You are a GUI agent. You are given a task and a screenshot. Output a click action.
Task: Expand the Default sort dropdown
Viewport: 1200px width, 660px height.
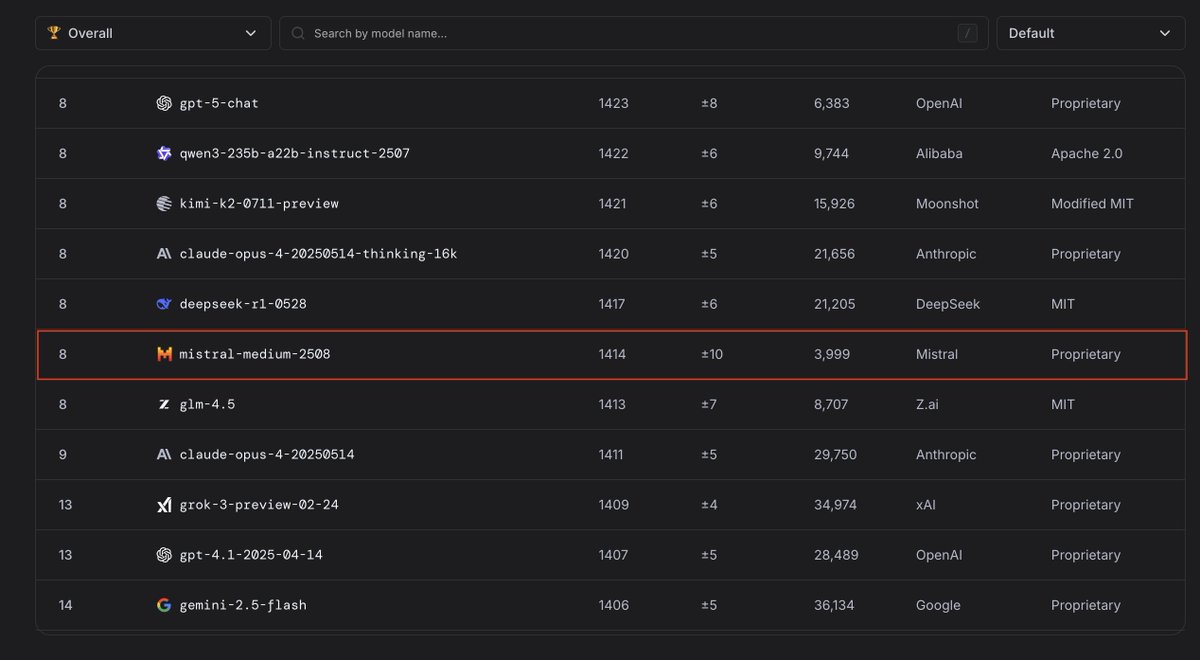[x=1091, y=33]
